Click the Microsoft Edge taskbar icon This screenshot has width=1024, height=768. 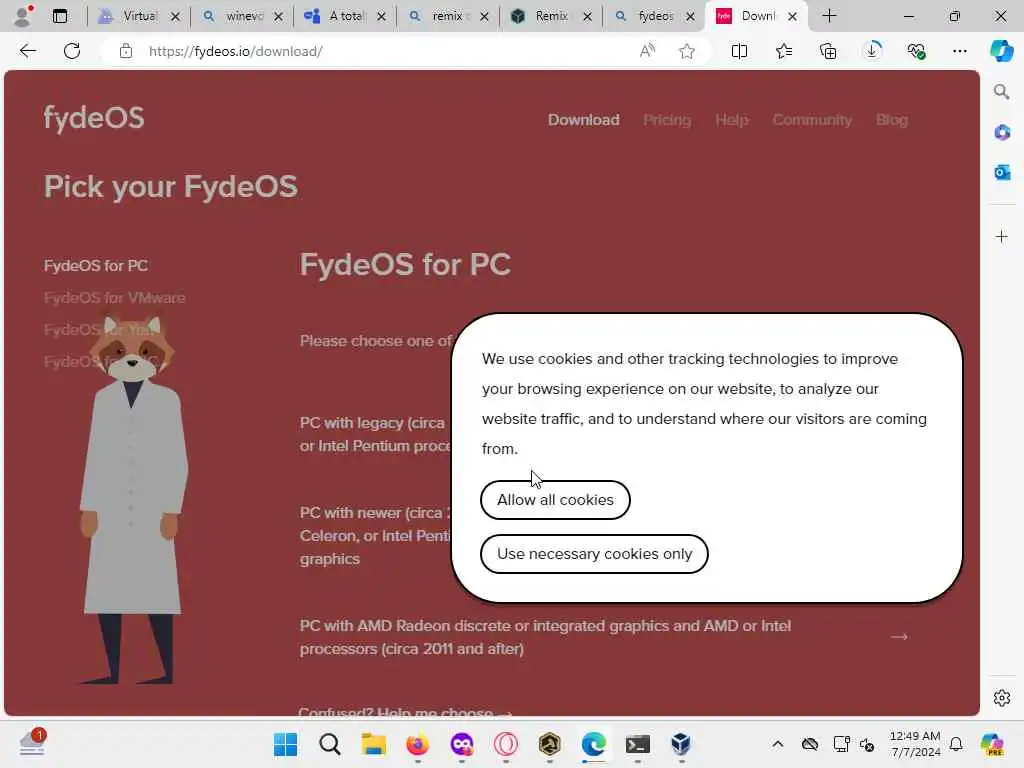coord(594,744)
